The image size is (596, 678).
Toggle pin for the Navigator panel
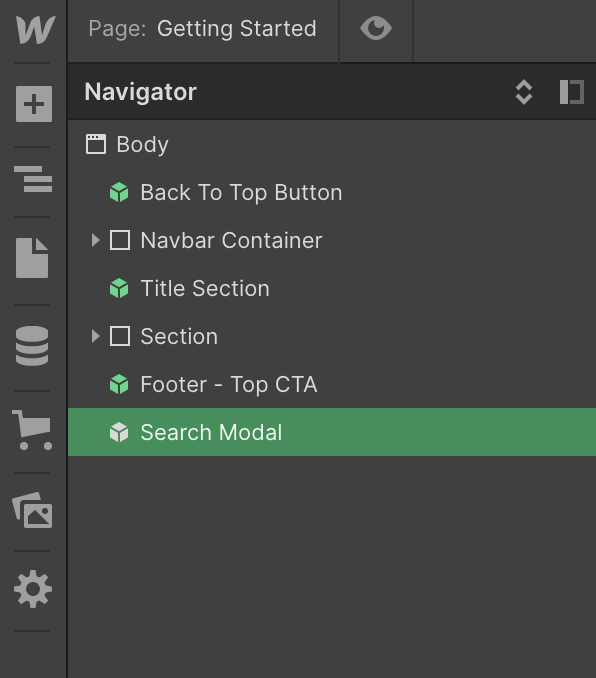572,92
